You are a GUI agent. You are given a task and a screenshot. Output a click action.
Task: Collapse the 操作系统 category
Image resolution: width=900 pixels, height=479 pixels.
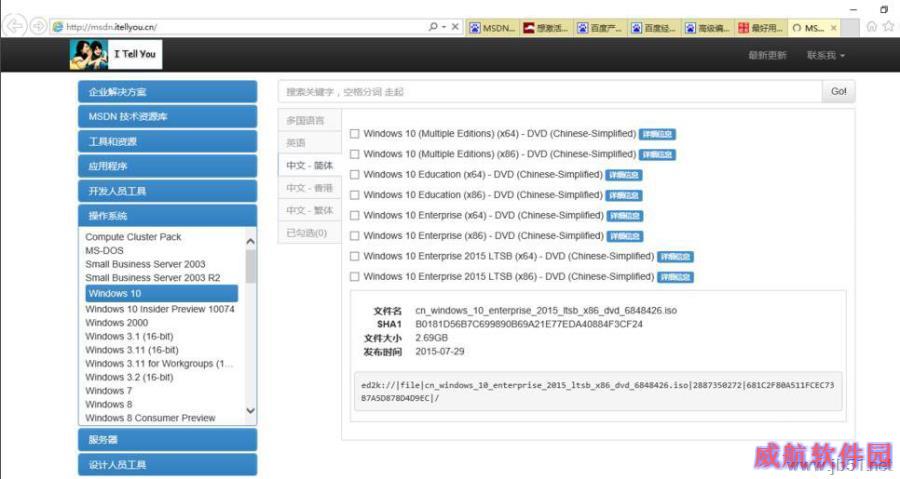[168, 216]
